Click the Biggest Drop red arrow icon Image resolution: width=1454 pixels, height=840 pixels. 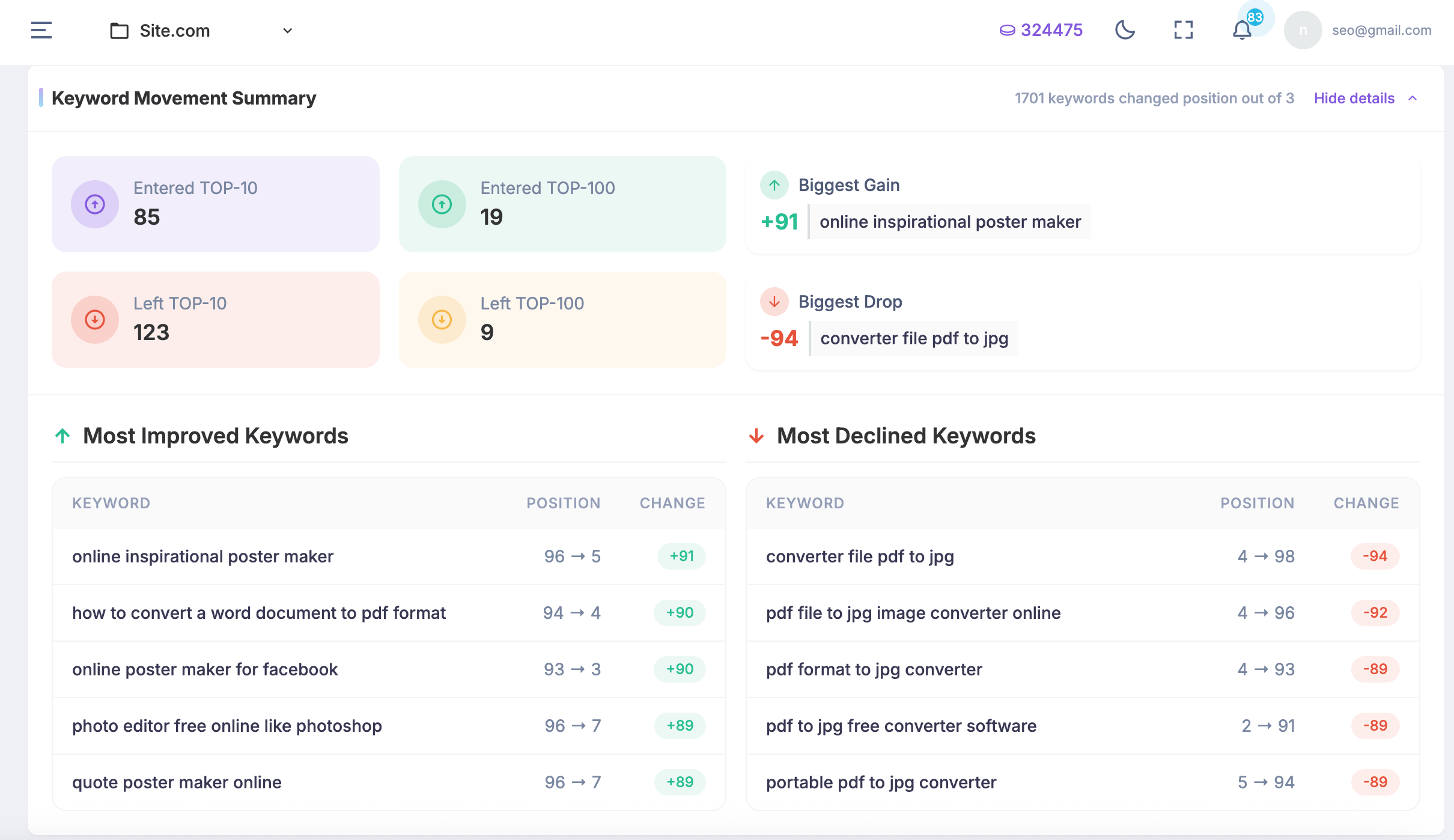tap(774, 302)
